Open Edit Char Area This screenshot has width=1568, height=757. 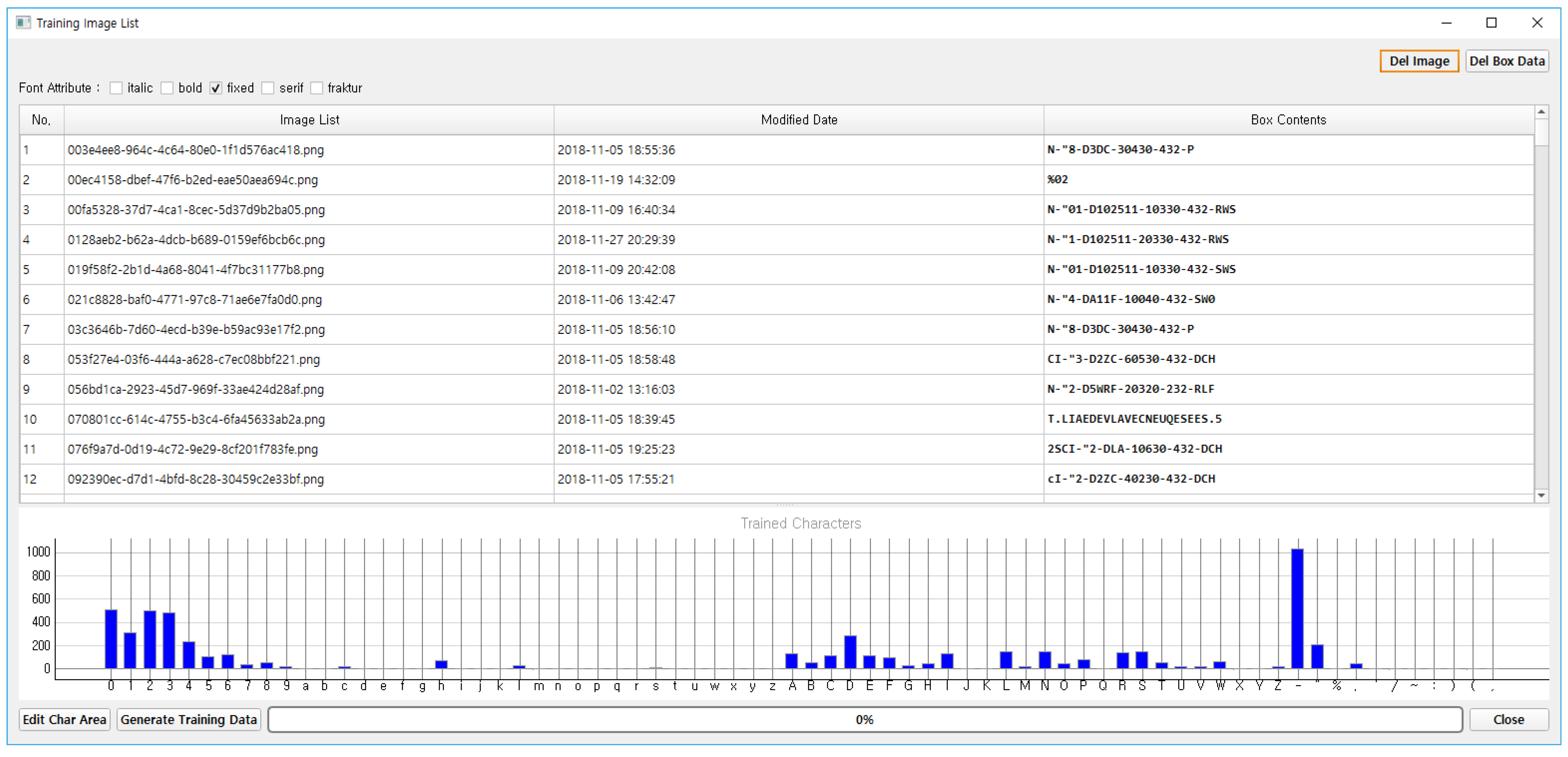click(64, 719)
